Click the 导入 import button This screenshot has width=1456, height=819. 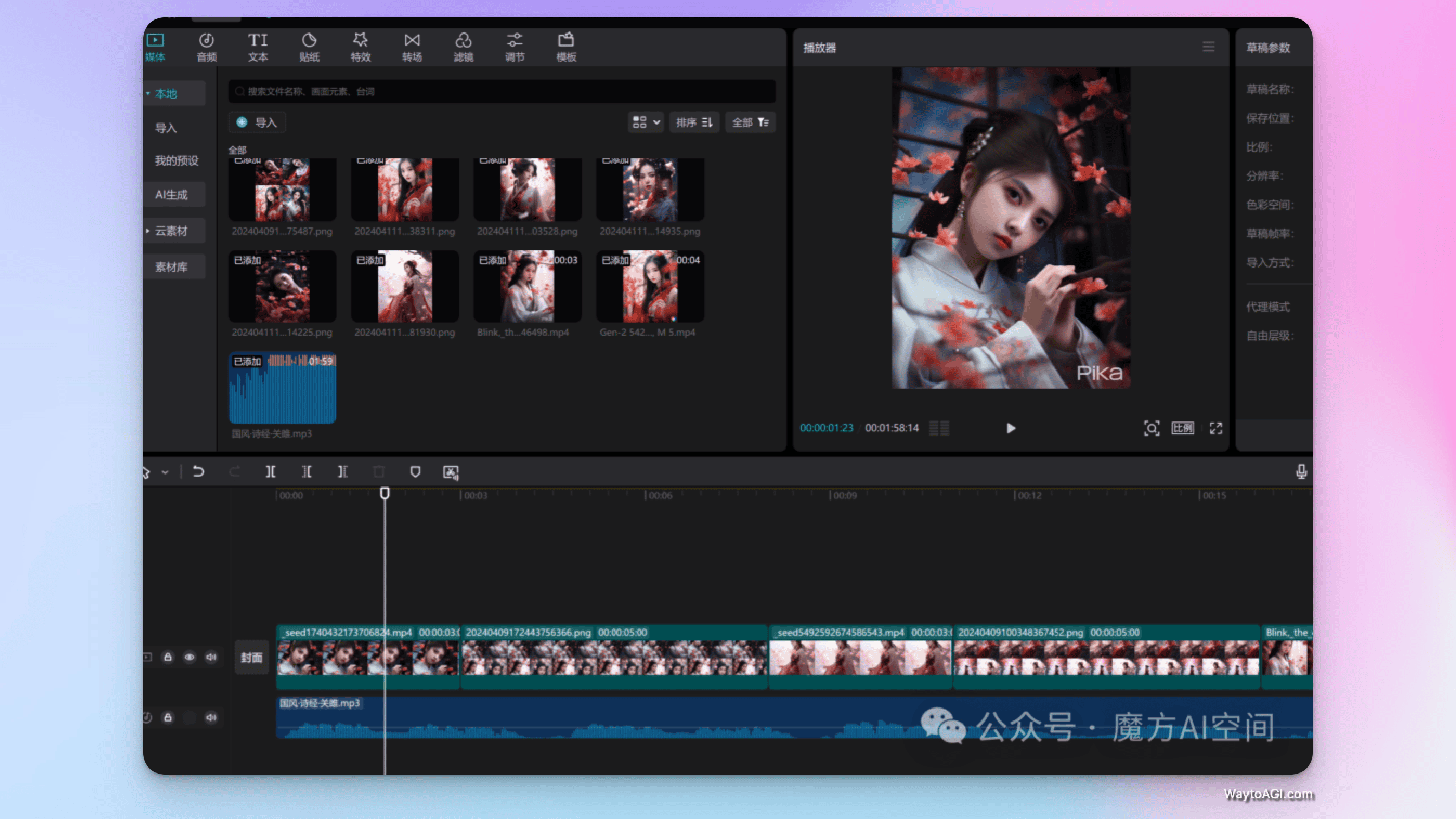tap(257, 122)
